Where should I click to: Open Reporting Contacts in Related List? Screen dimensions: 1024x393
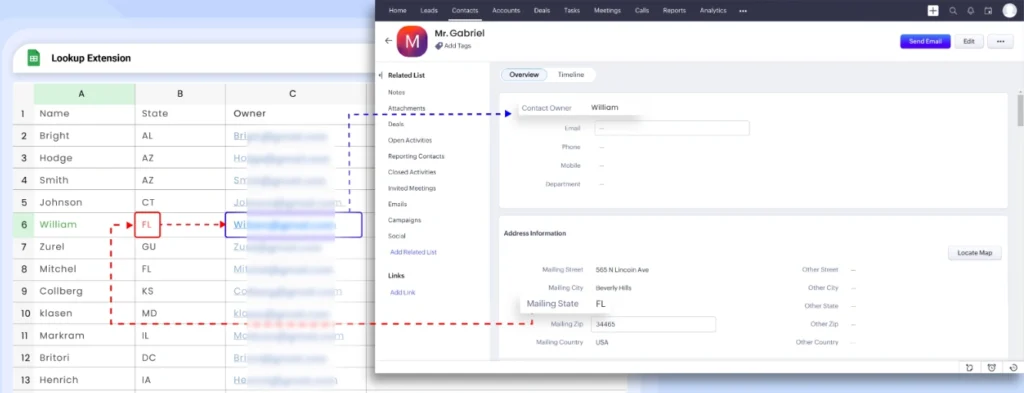pyautogui.click(x=417, y=157)
